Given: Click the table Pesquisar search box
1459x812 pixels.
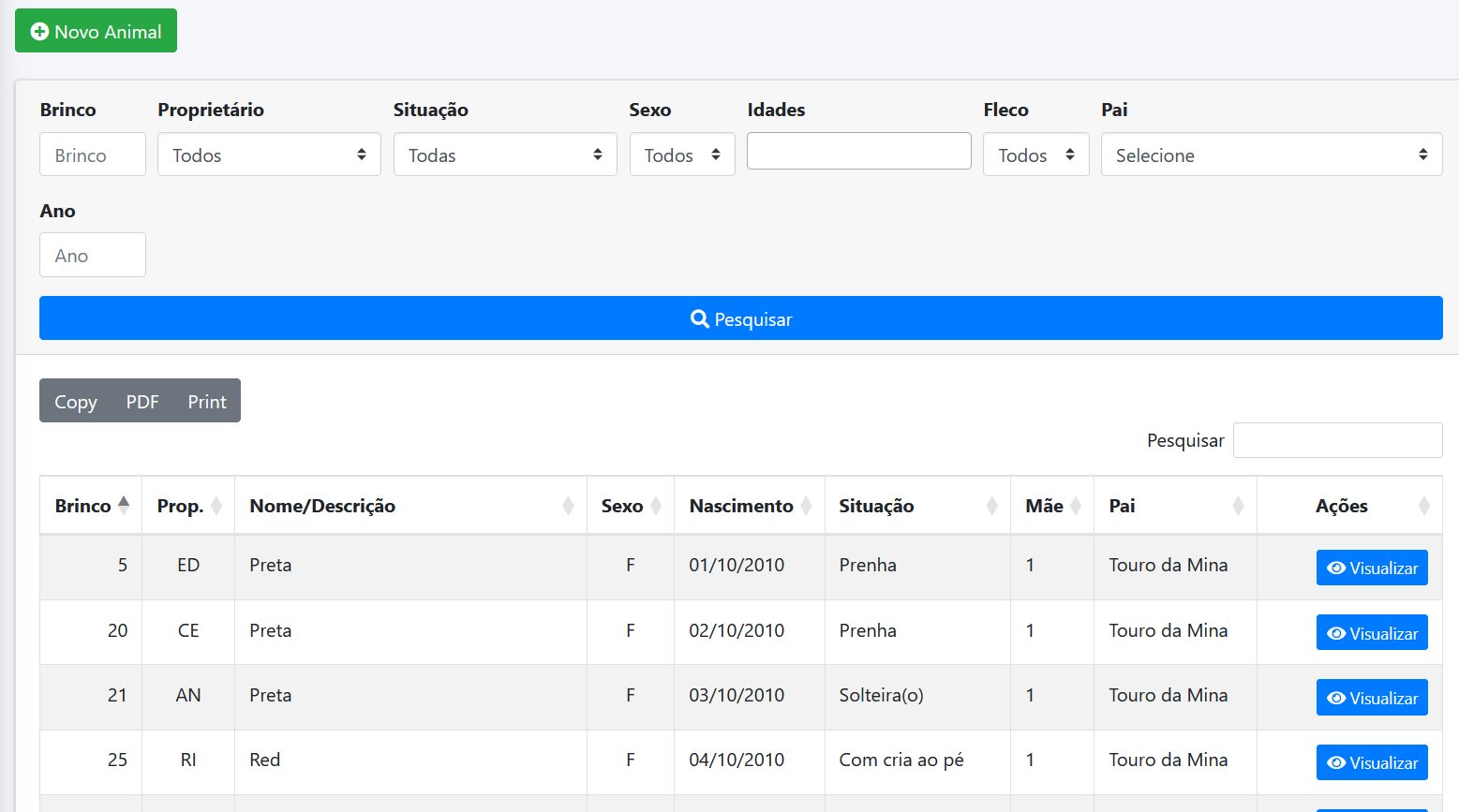Looking at the screenshot, I should coord(1337,440).
